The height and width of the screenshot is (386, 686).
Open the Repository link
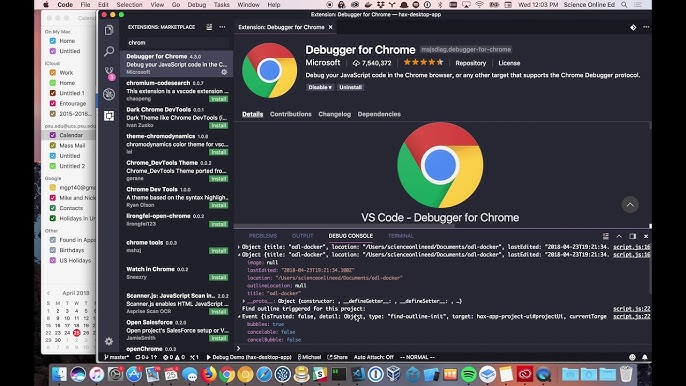[470, 63]
